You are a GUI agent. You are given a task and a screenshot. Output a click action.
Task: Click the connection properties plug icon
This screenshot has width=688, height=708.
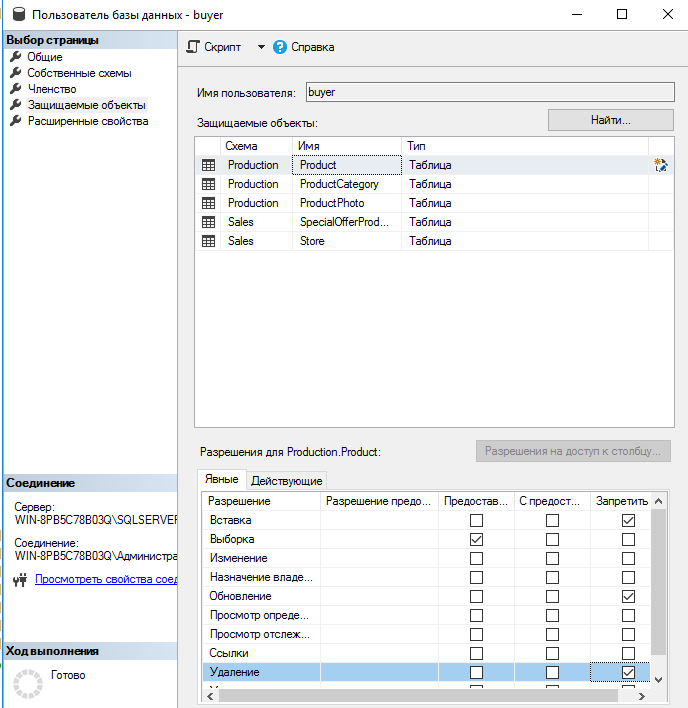point(20,580)
